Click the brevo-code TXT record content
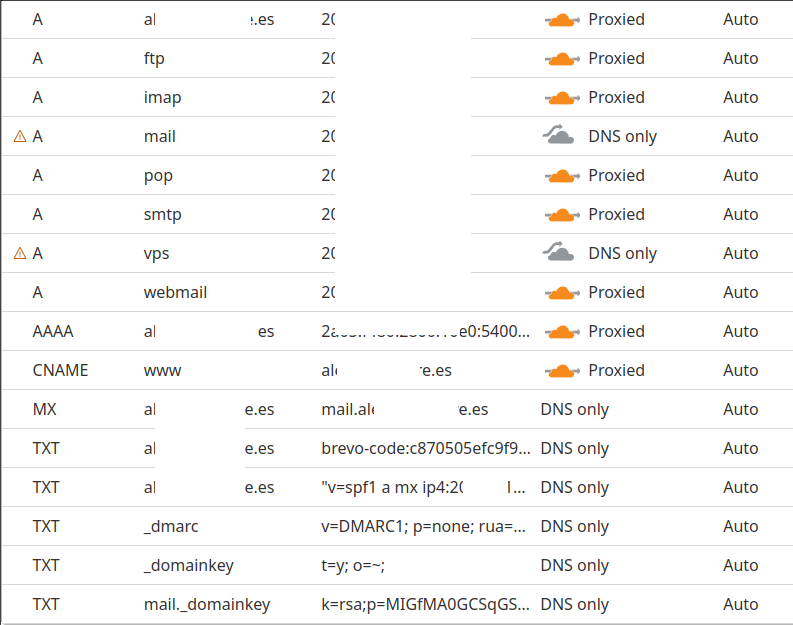The width and height of the screenshot is (793, 625). (x=426, y=449)
